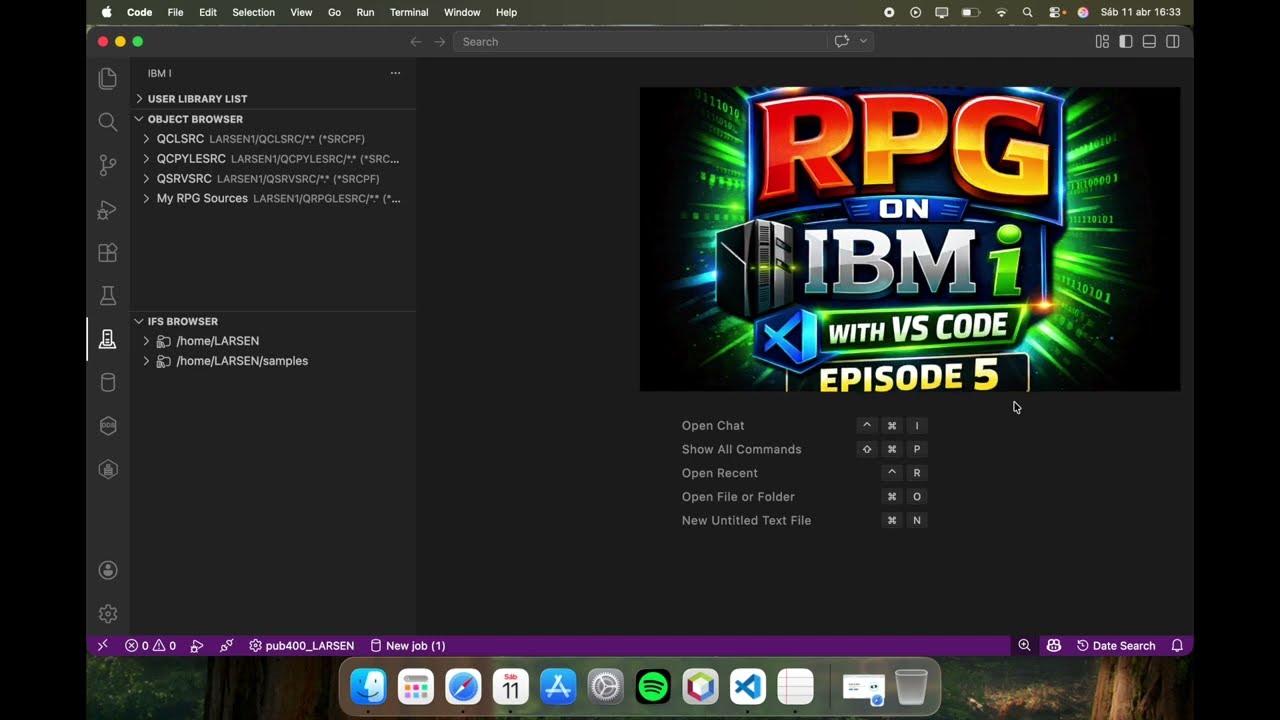The image size is (1280, 720).
Task: Click the command center Search field
Action: 640,41
